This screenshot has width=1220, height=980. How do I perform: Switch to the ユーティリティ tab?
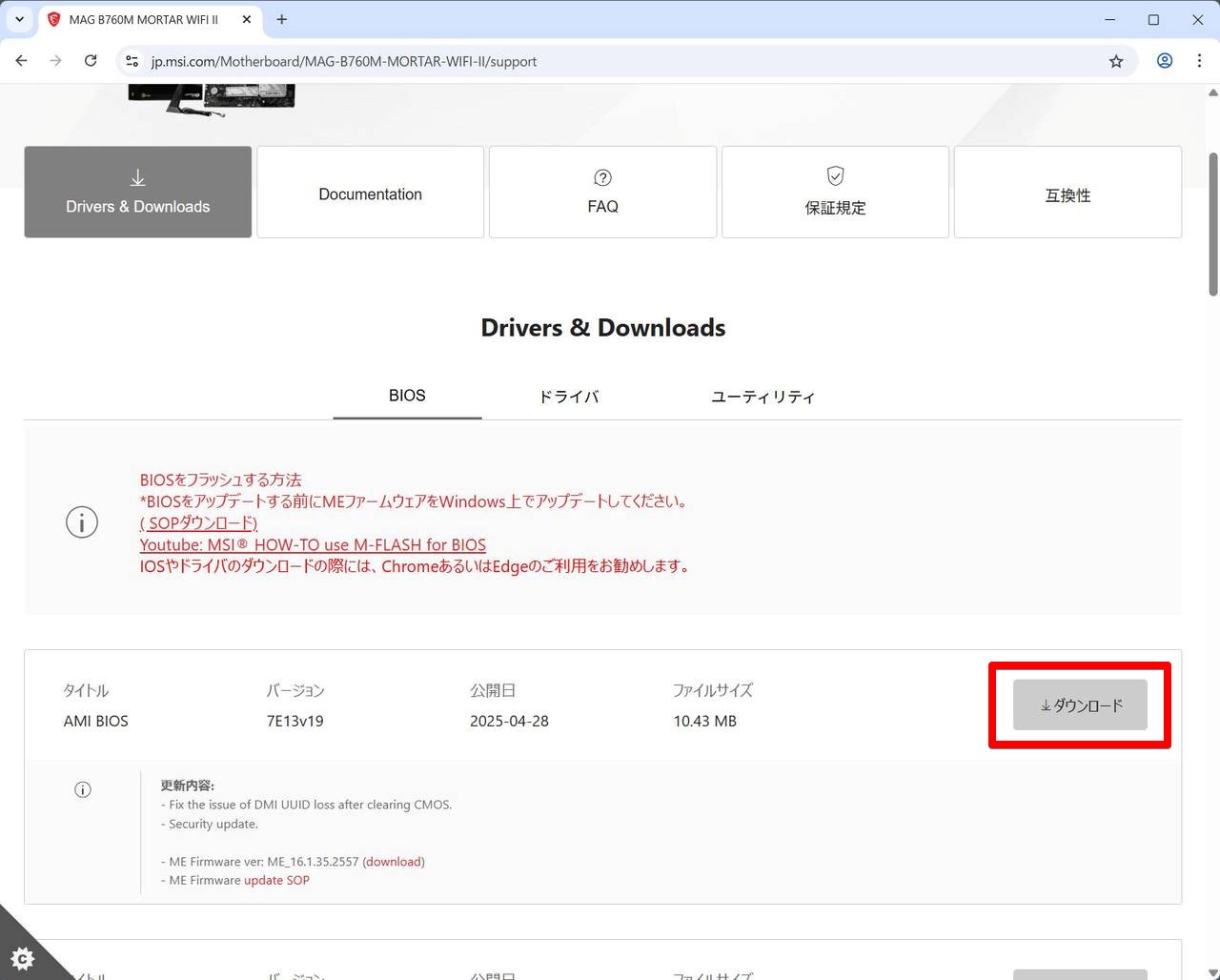click(762, 397)
